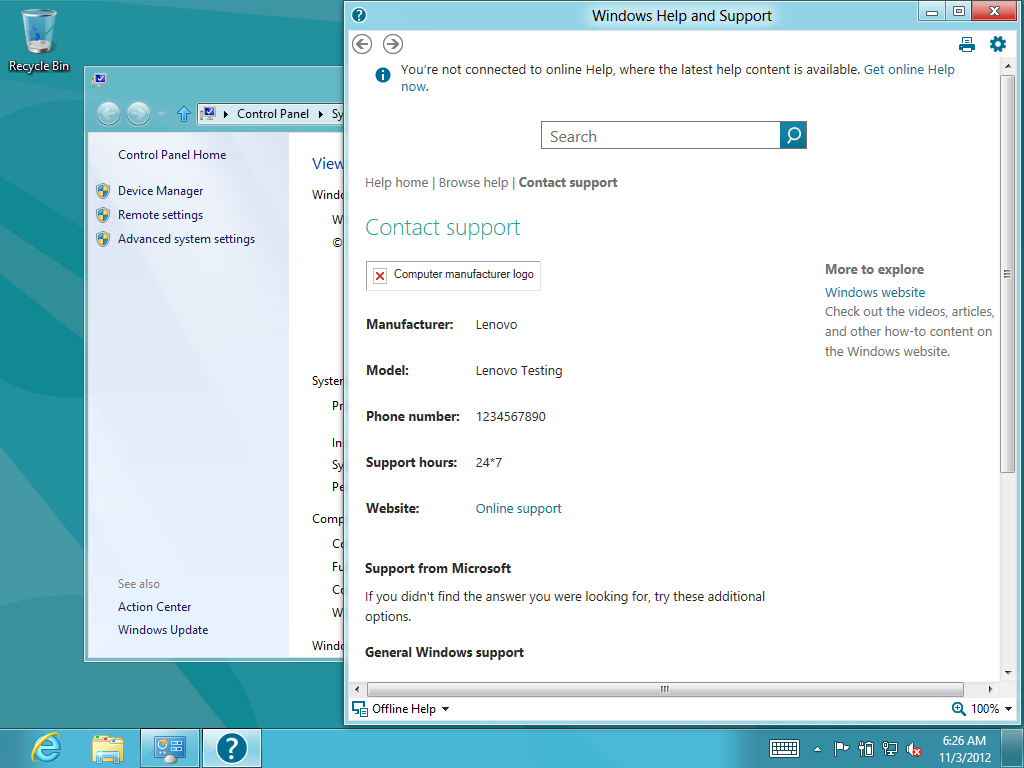Open the Help settings gear icon
Viewport: 1024px width, 768px height.
click(997, 44)
